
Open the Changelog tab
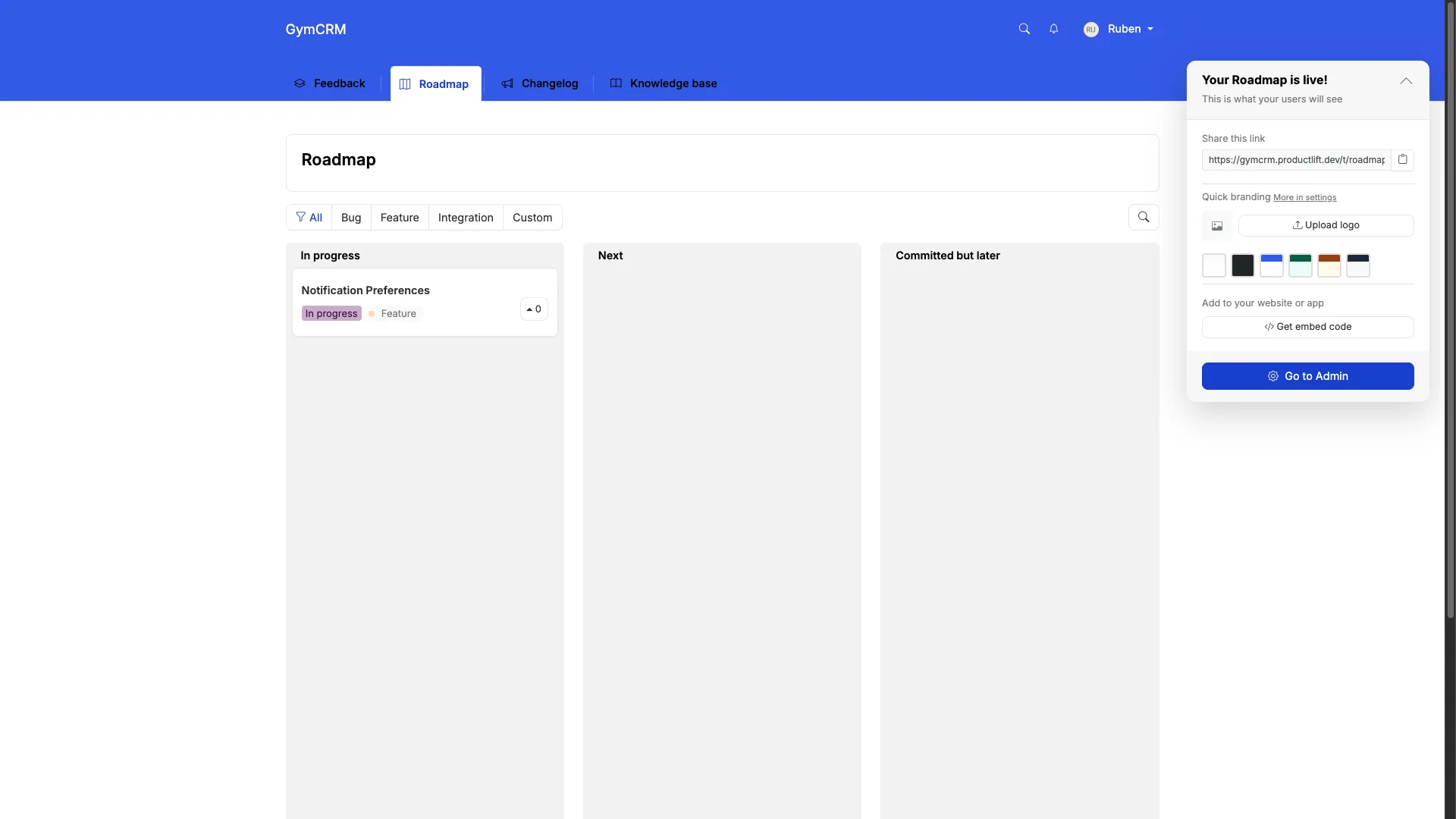(x=540, y=83)
